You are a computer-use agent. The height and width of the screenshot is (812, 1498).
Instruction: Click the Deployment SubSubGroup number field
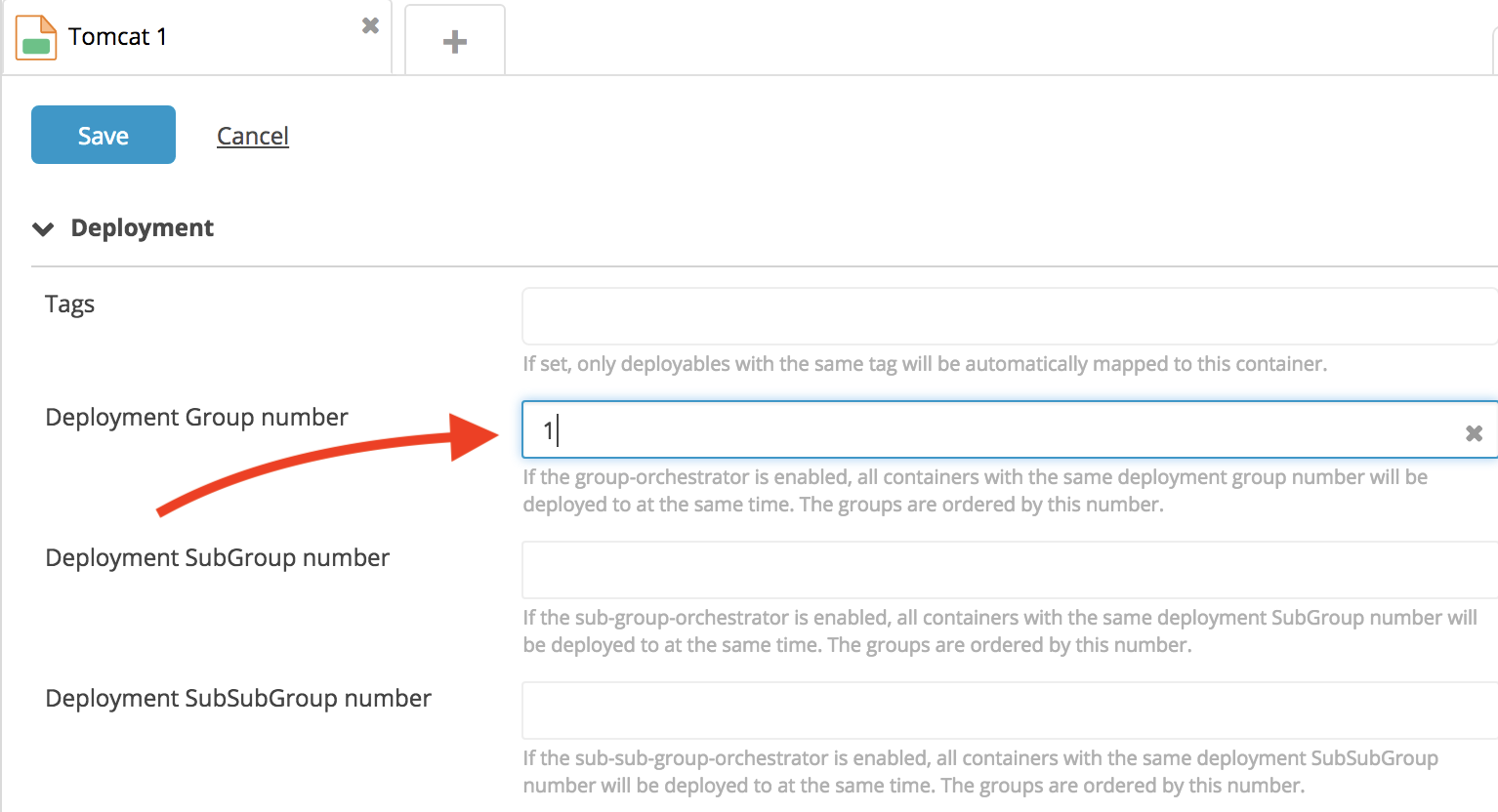pos(1010,710)
